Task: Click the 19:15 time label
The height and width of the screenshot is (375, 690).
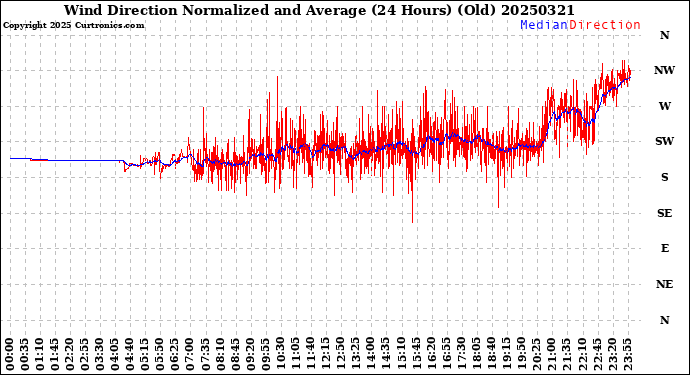Action: pyautogui.click(x=507, y=354)
